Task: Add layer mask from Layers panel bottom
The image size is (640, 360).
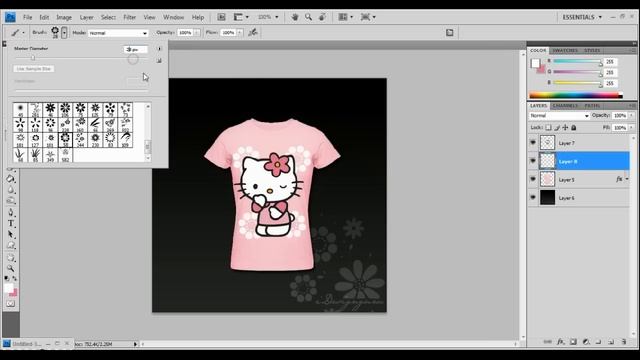Action: 573,342
